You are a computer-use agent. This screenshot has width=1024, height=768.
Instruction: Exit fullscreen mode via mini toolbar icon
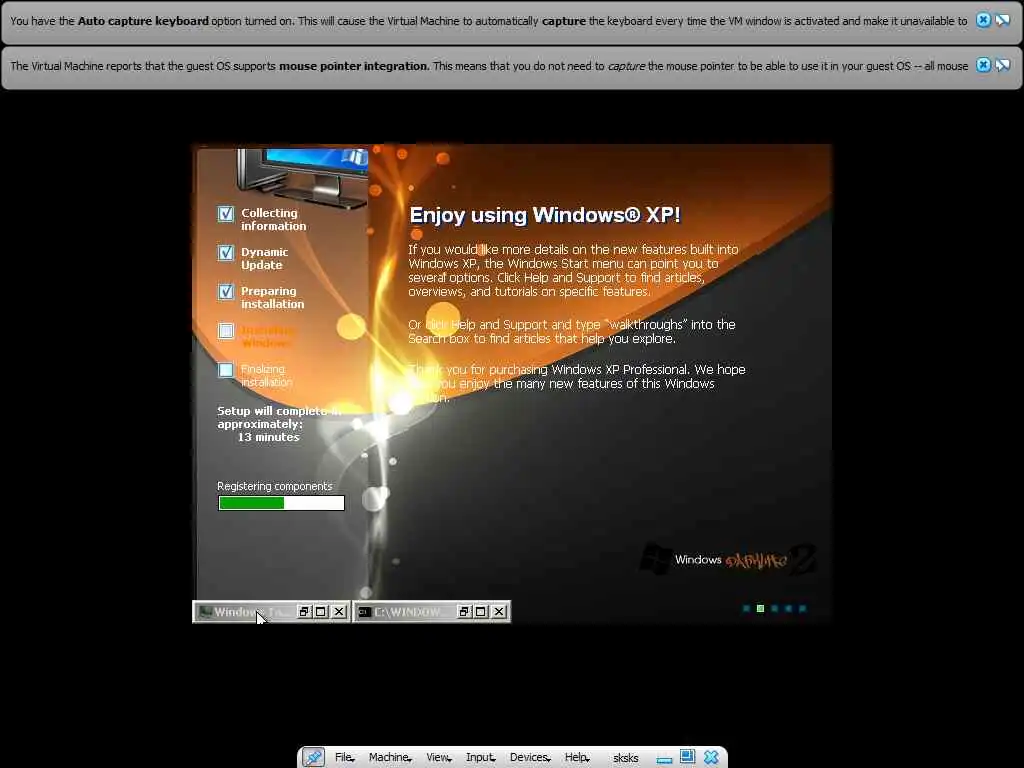click(x=687, y=757)
